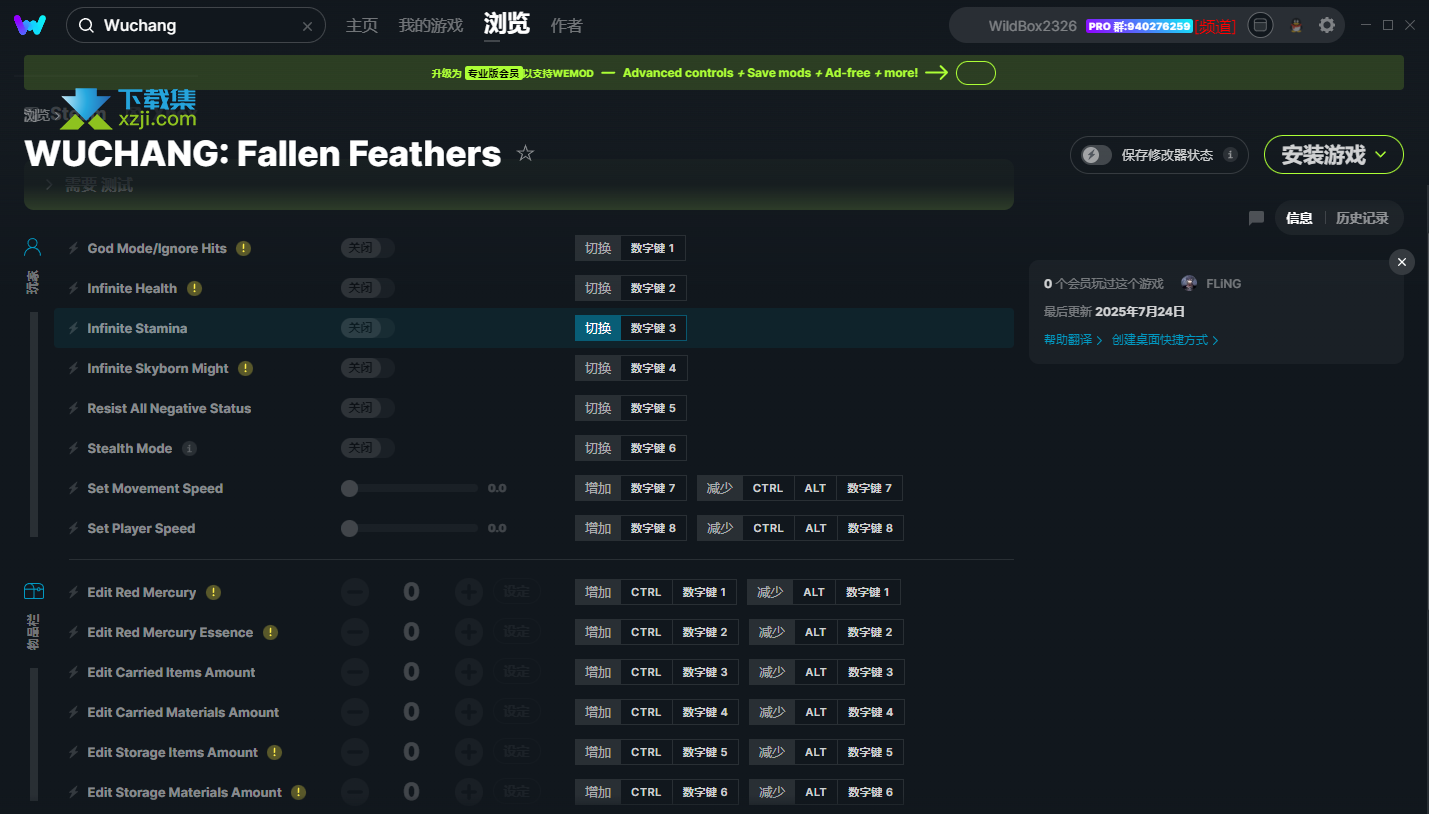This screenshot has height=814, width=1429.
Task: Open the 我的游戏 tab
Action: (x=431, y=25)
